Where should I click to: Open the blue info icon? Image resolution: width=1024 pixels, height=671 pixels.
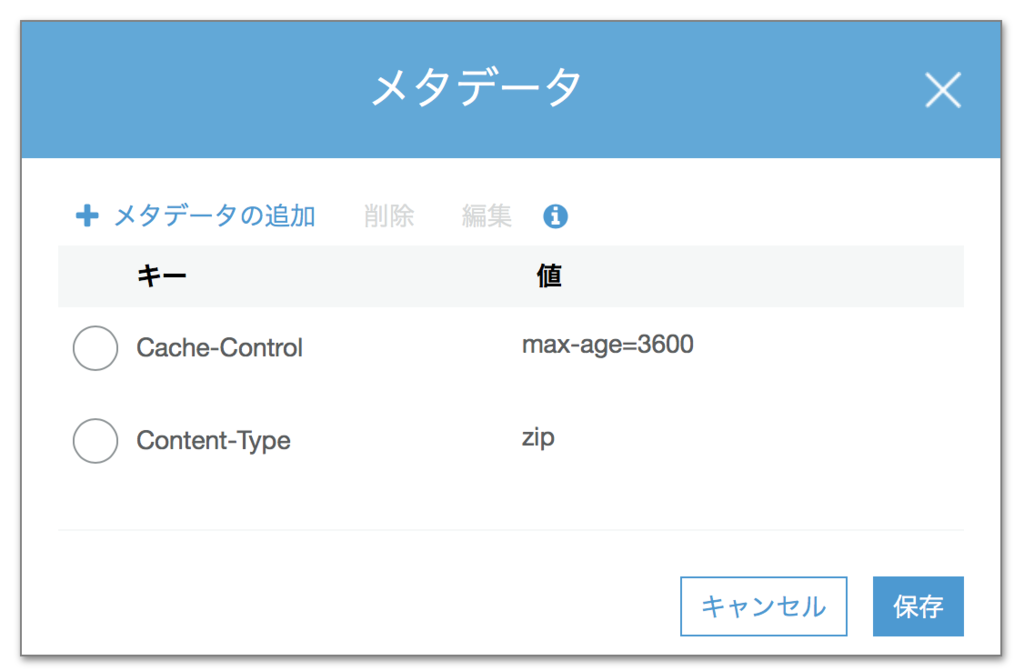[555, 216]
